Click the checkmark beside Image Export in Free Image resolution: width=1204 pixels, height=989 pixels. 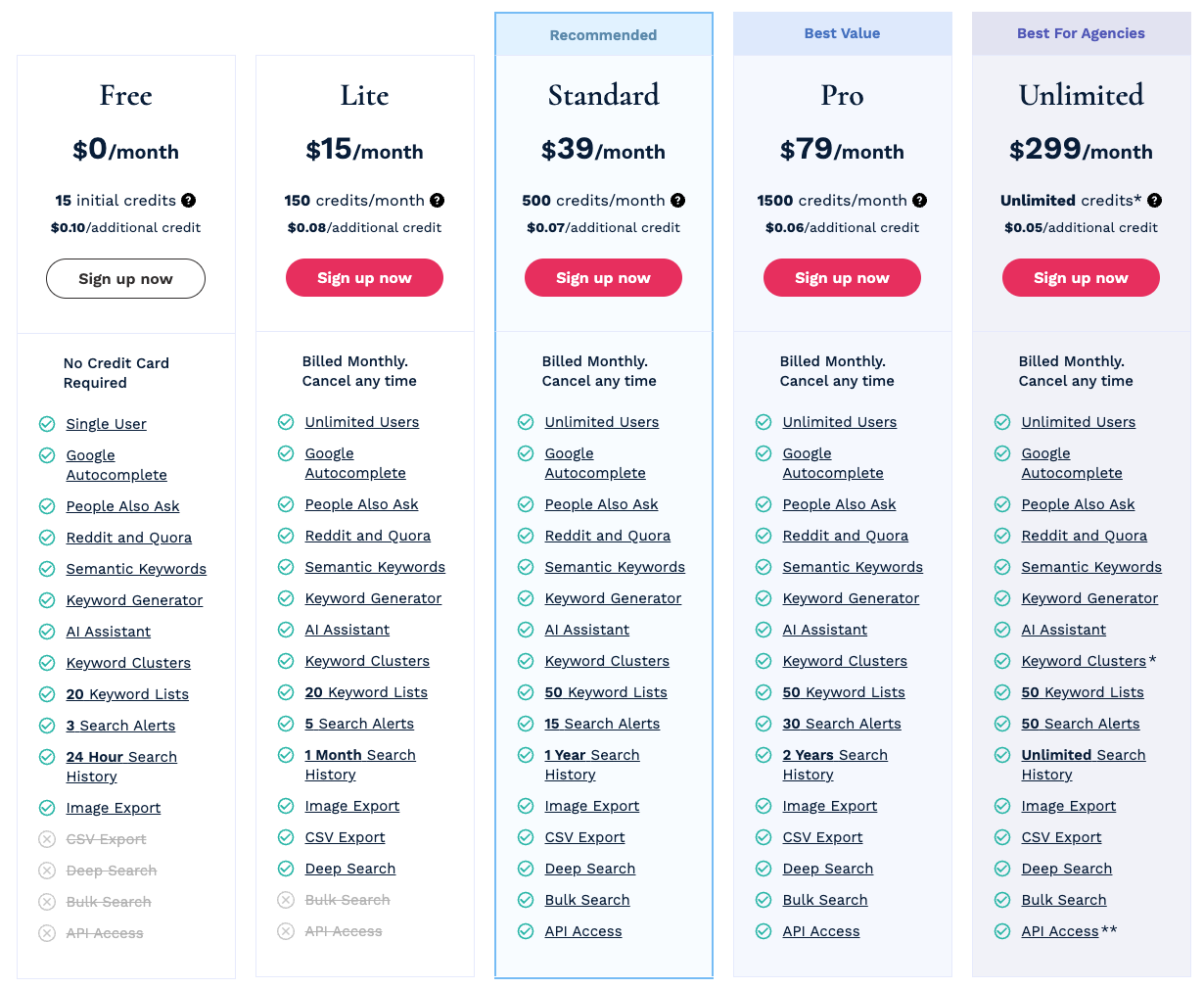46,808
